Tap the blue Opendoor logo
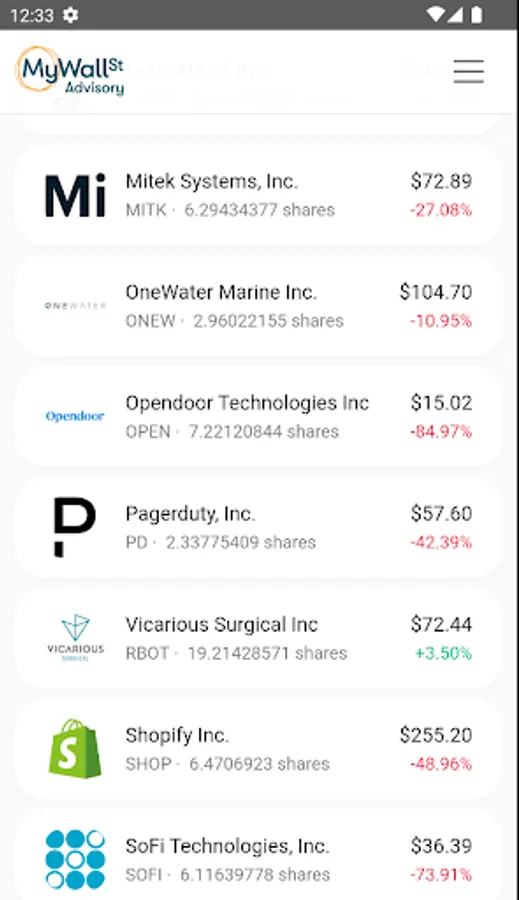Viewport: 519px width, 900px height. coord(75,416)
